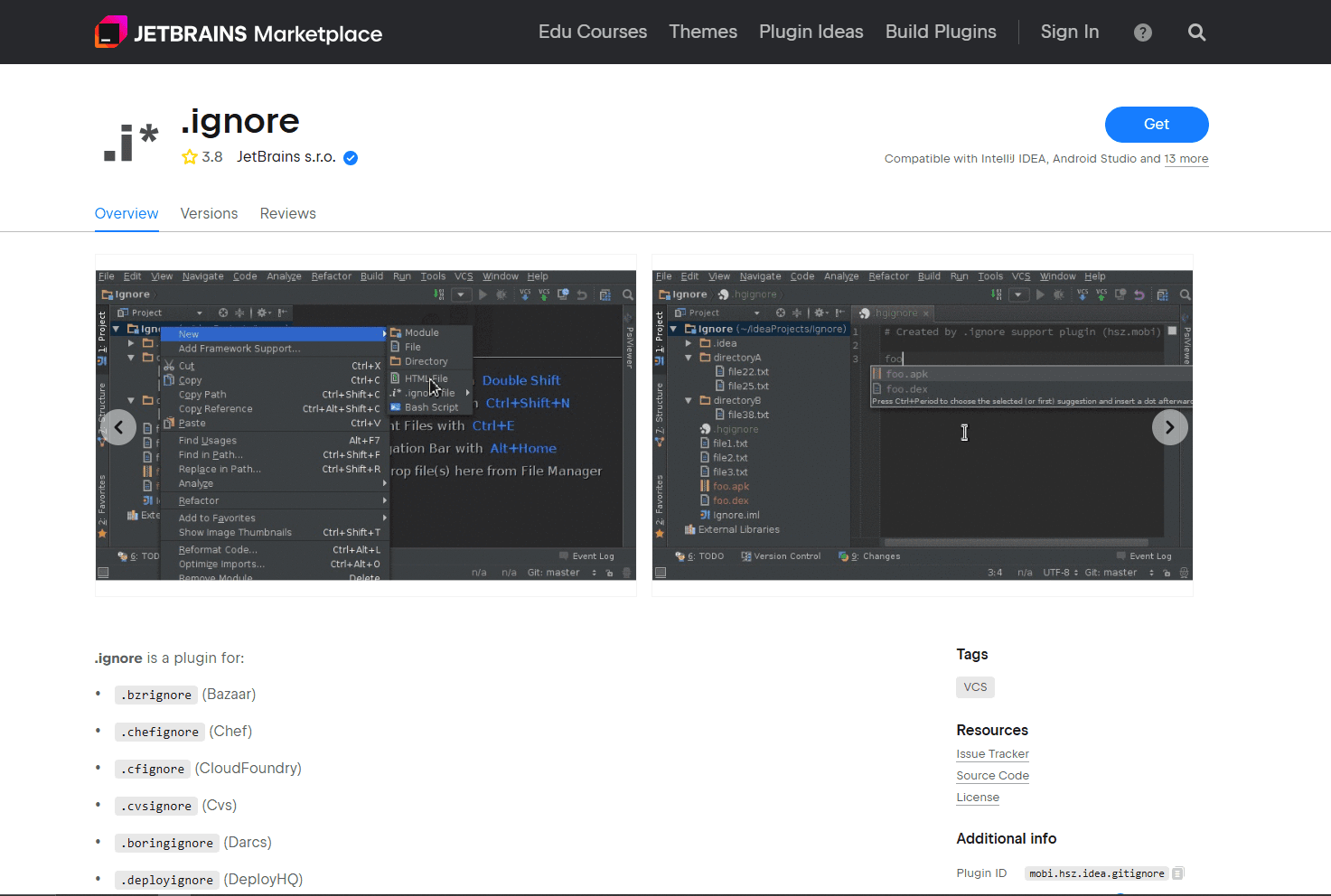Click the .bzrignore code label
The width and height of the screenshot is (1331, 896).
point(156,695)
